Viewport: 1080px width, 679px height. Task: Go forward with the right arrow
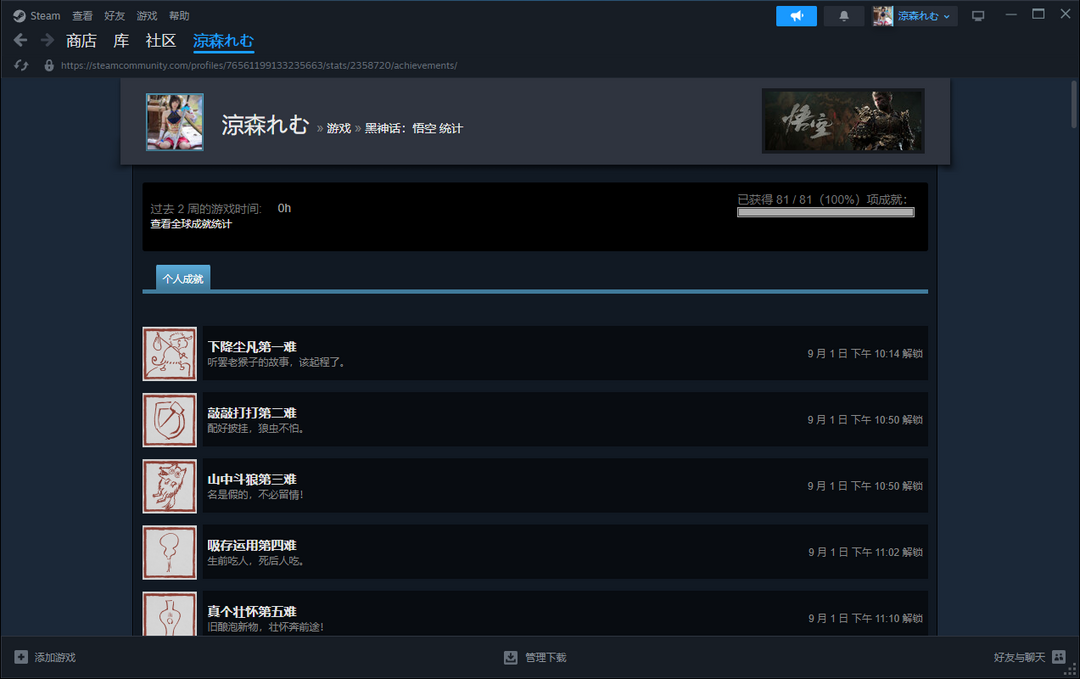47,41
